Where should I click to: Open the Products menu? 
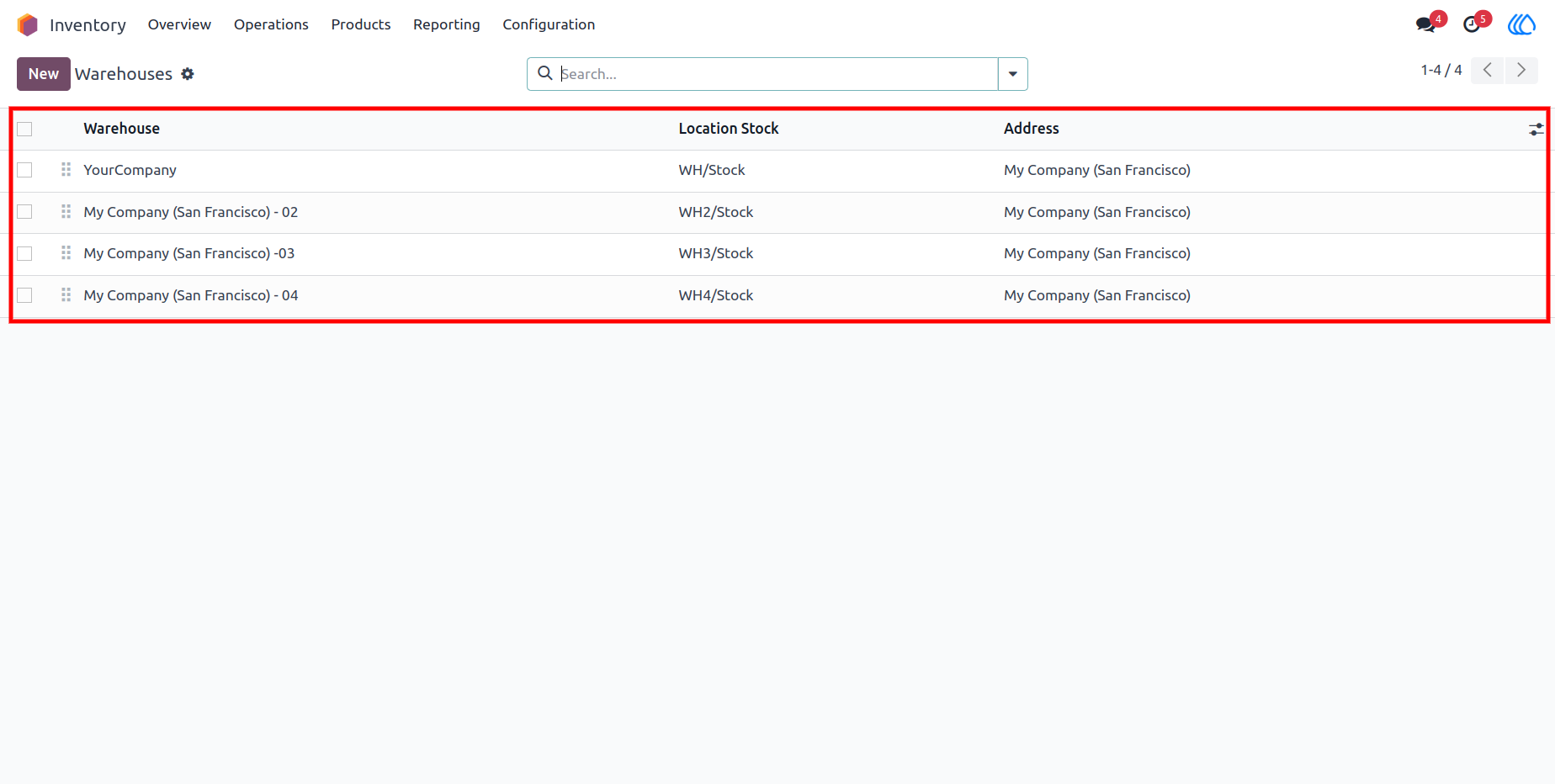(x=361, y=24)
